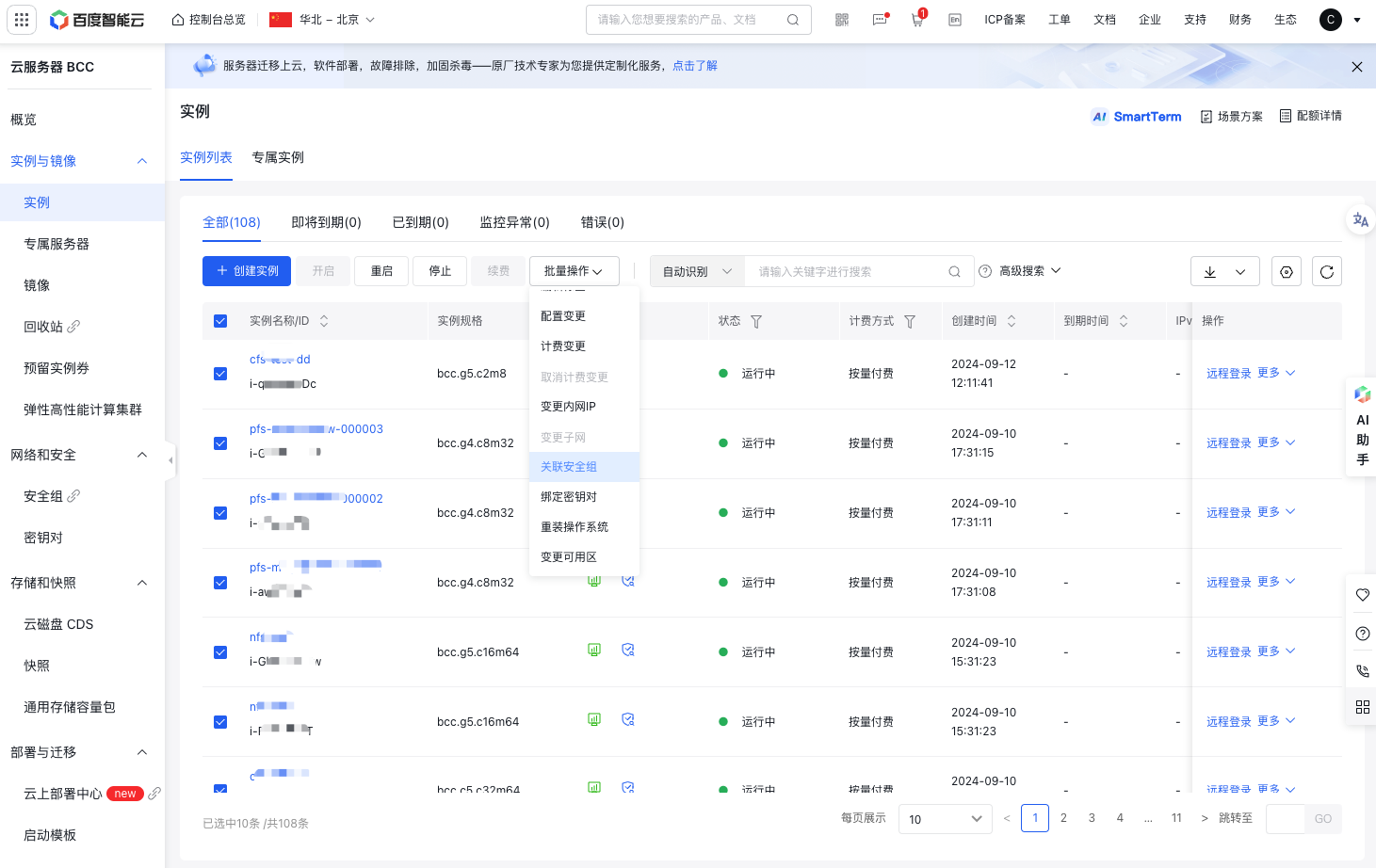1376x868 pixels.
Task: Collapse the 存储和快照 sidebar section
Action: point(142,583)
